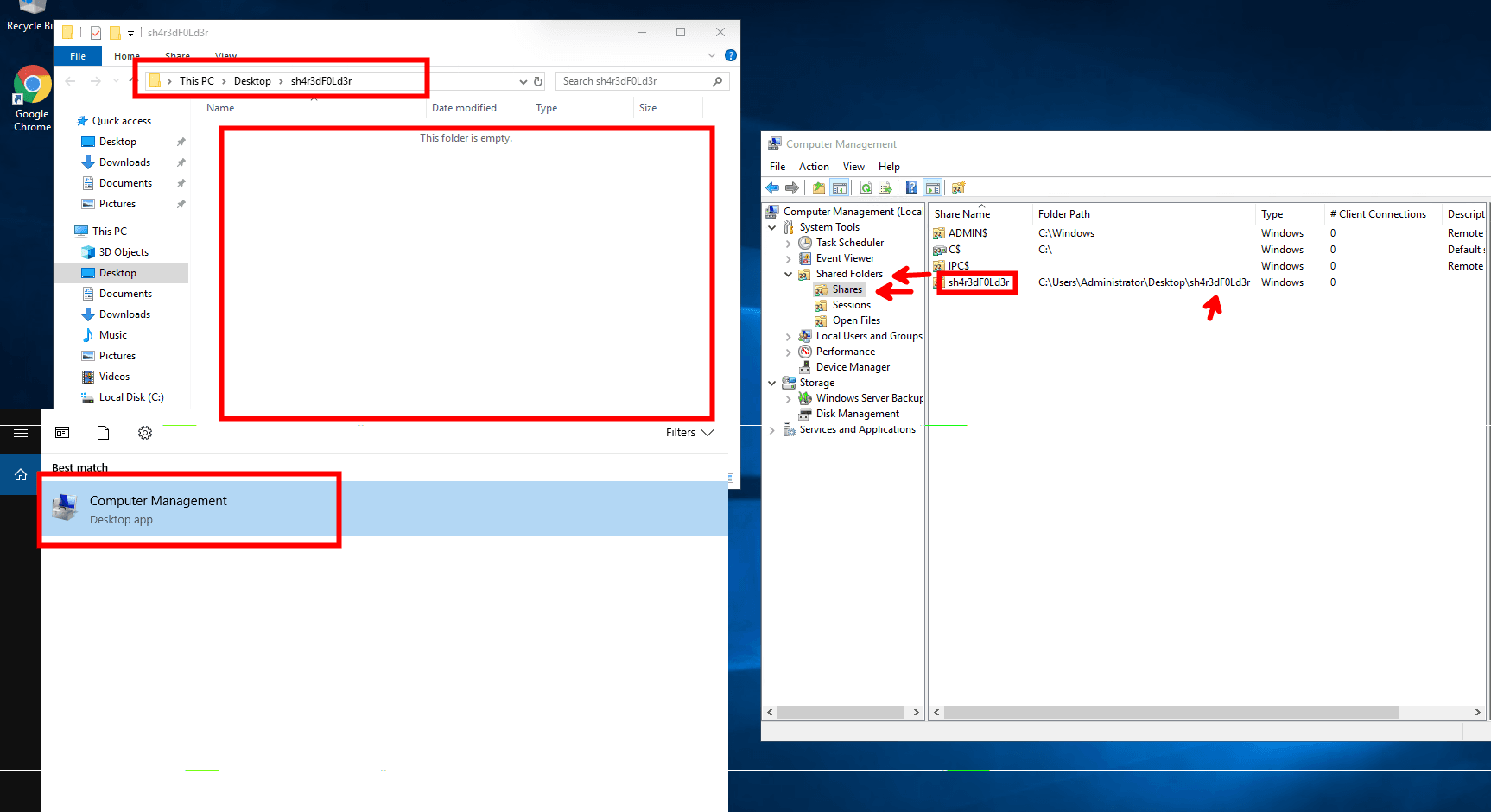Click the Search sh4r3dF0Ld3r input box
Screen dimensions: 1491x812
635,81
